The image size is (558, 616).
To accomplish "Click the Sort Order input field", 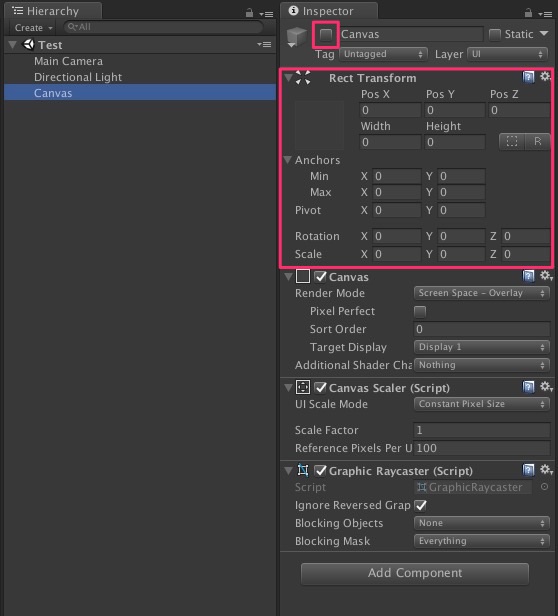I will coord(482,329).
